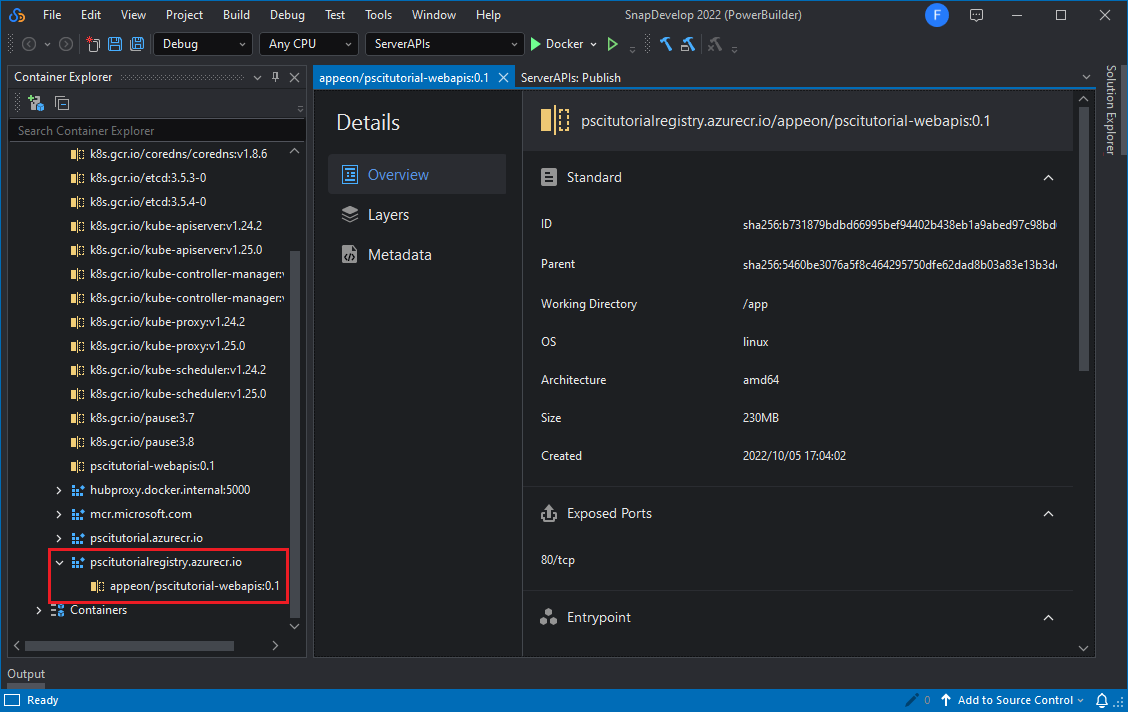This screenshot has width=1128, height=712.
Task: Open the Build menu
Action: pyautogui.click(x=237, y=15)
